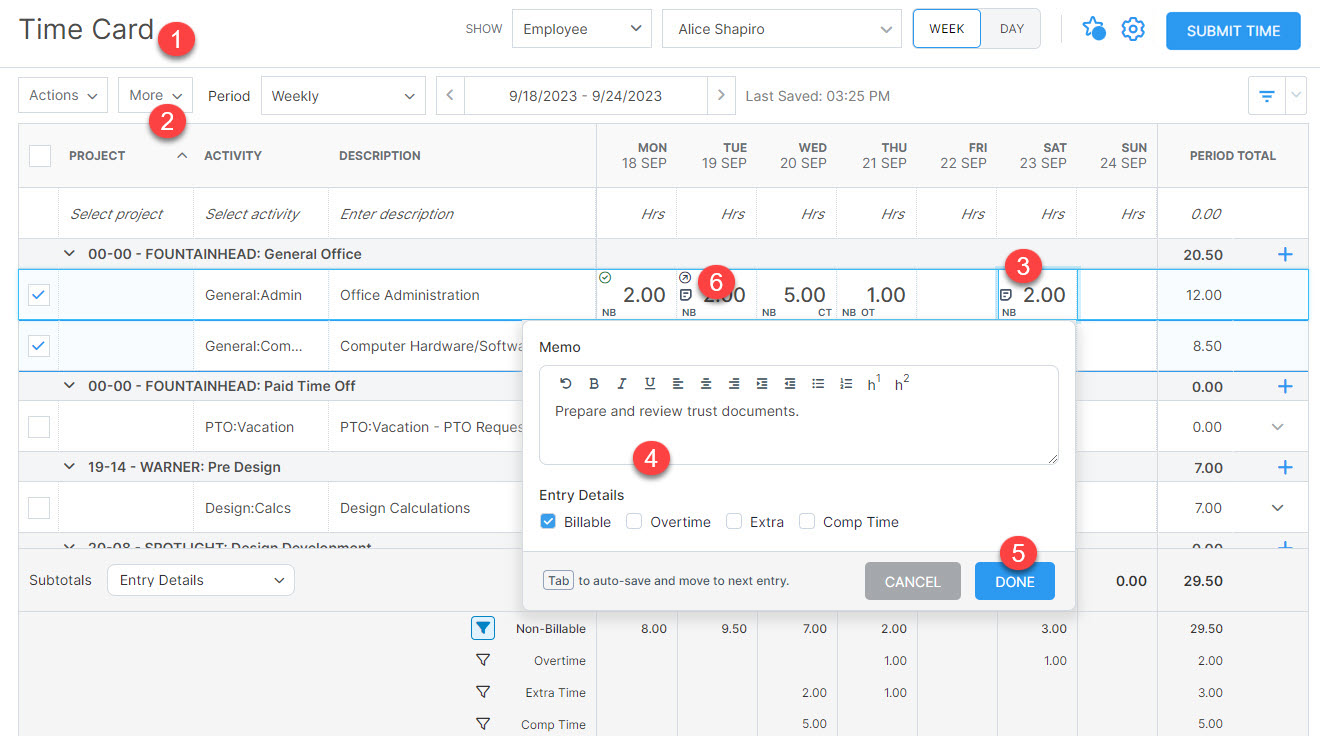This screenshot has width=1320, height=736.
Task: Open the Weekly period dropdown
Action: (343, 95)
